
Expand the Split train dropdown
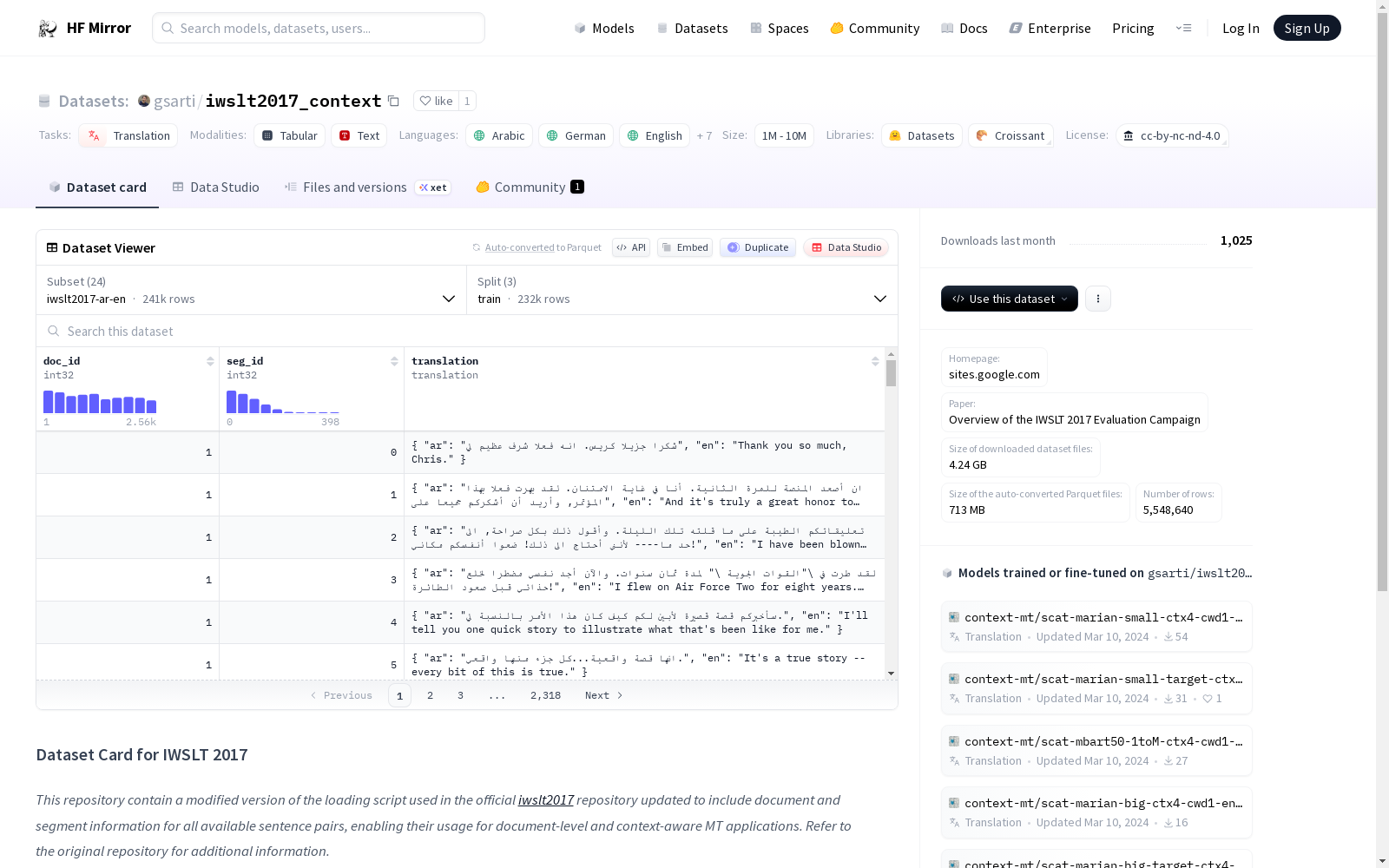(682, 290)
